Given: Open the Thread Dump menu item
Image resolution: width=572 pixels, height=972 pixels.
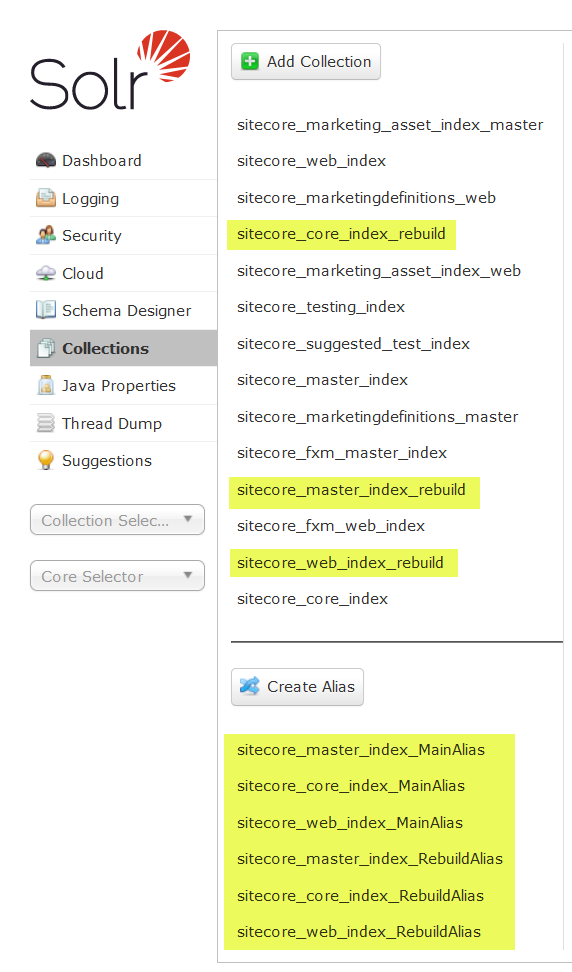Looking at the screenshot, I should pyautogui.click(x=123, y=423).
